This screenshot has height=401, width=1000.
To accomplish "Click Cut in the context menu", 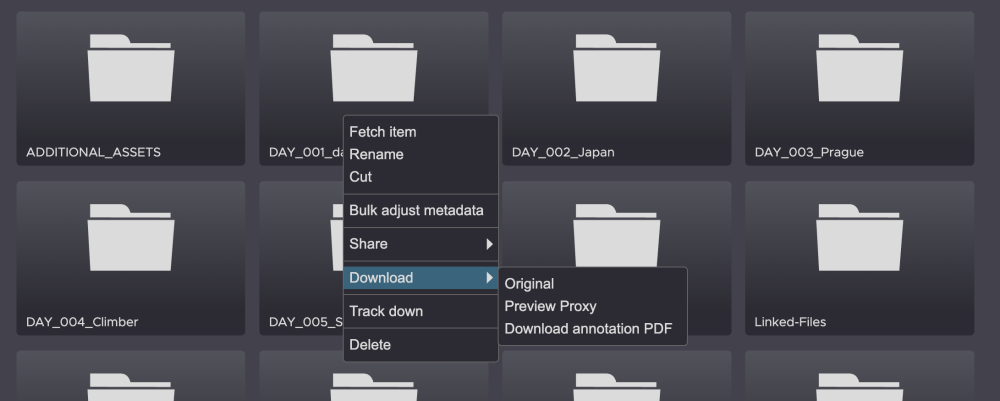I will (361, 177).
